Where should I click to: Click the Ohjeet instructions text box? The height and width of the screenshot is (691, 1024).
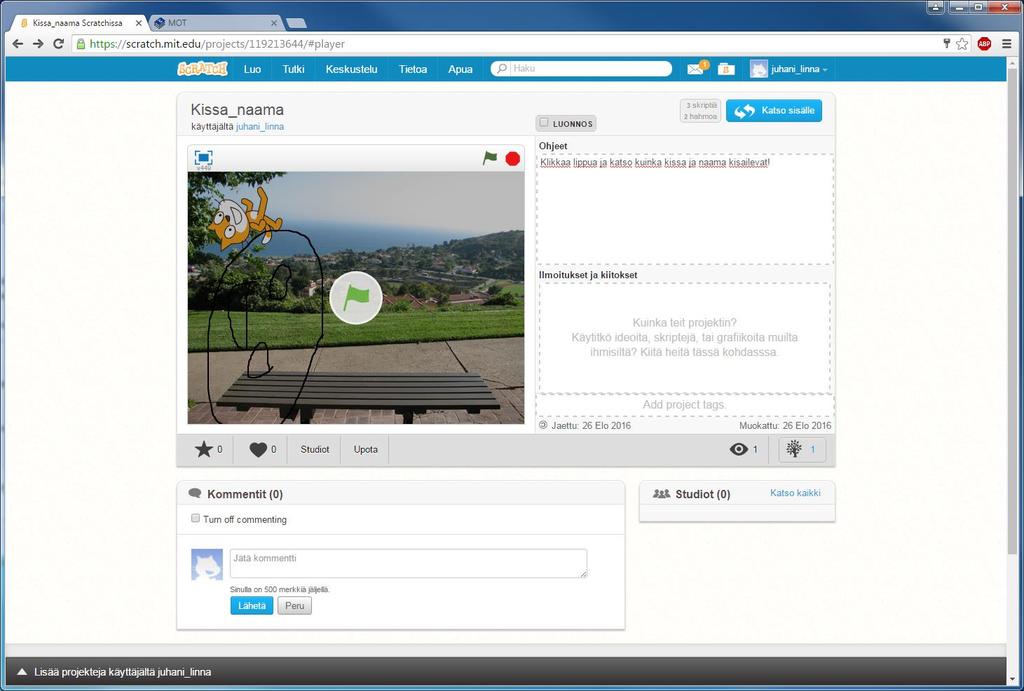[685, 209]
